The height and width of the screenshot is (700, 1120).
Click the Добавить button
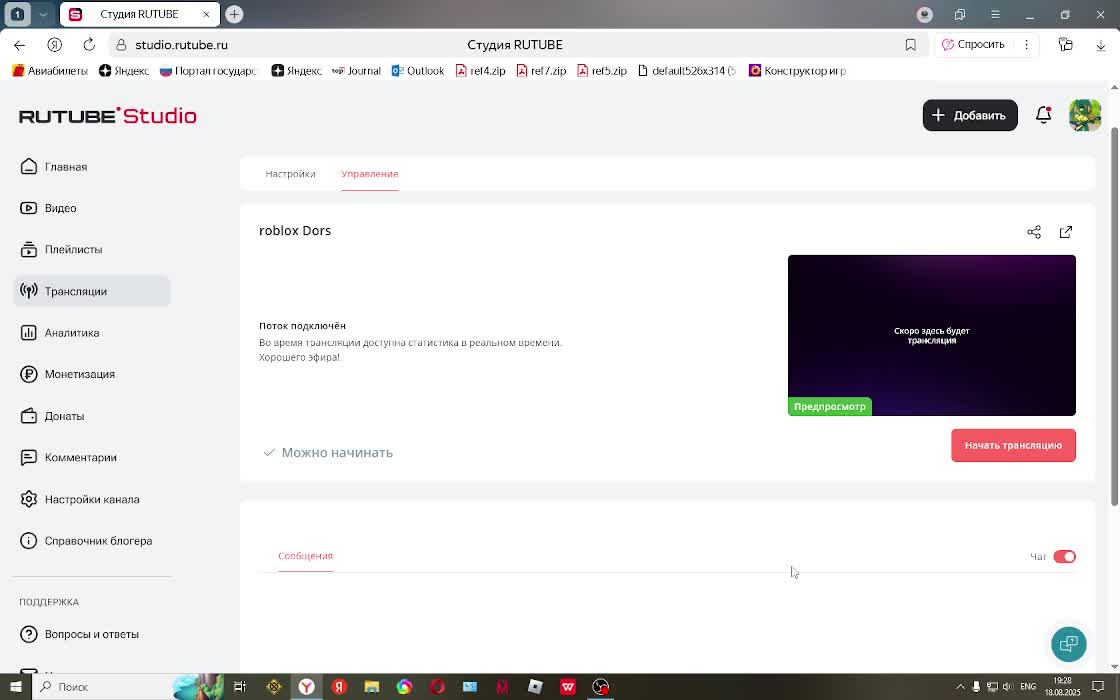[970, 115]
